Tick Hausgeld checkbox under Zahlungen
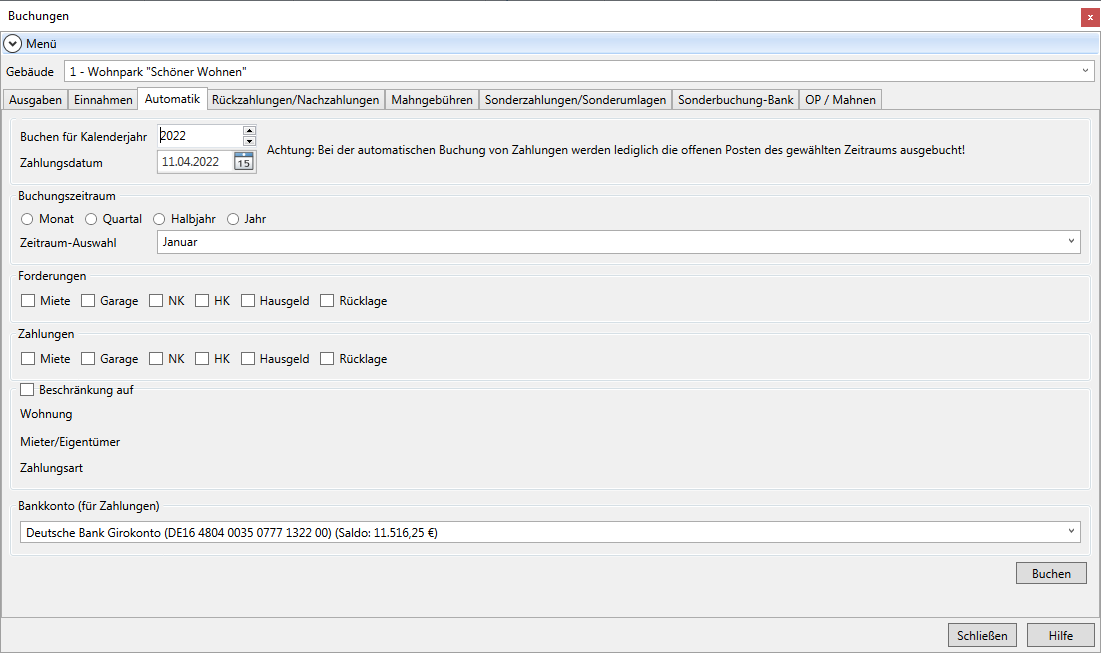This screenshot has width=1101, height=653. (248, 359)
